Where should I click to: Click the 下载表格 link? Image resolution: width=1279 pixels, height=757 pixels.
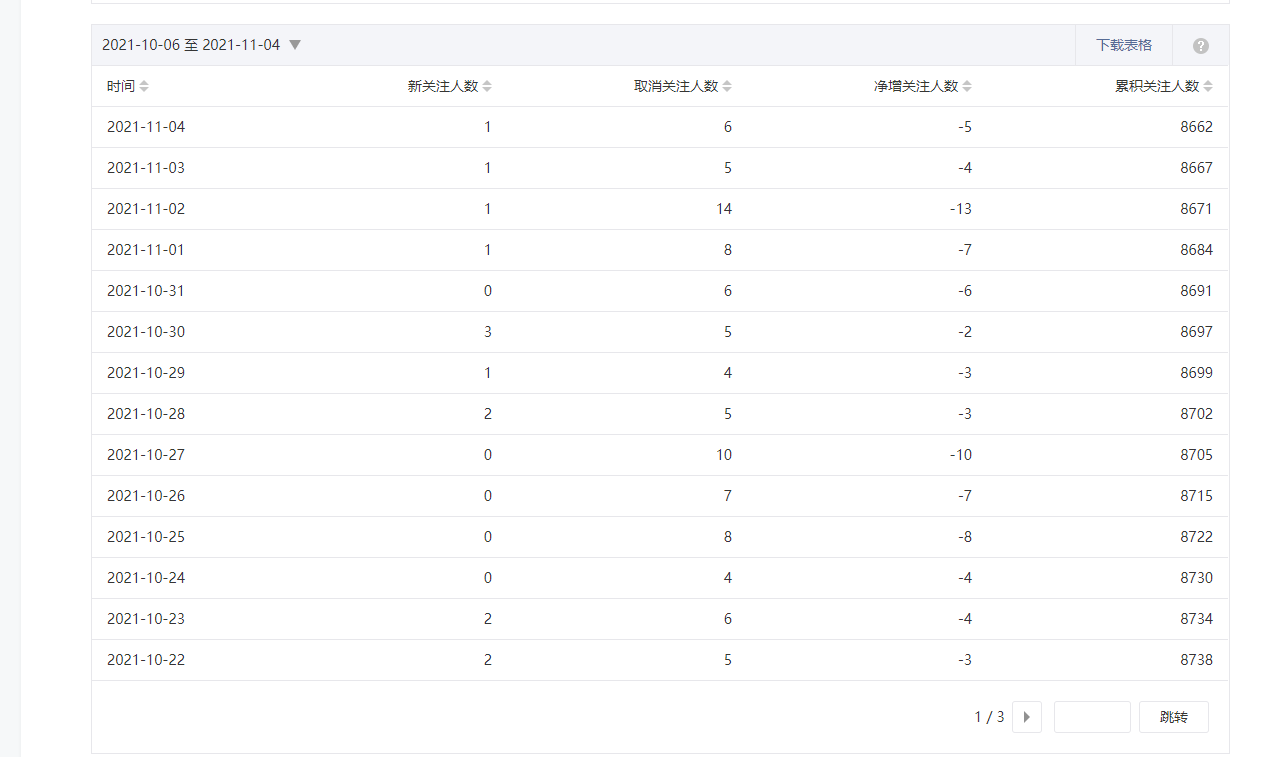(x=1123, y=45)
